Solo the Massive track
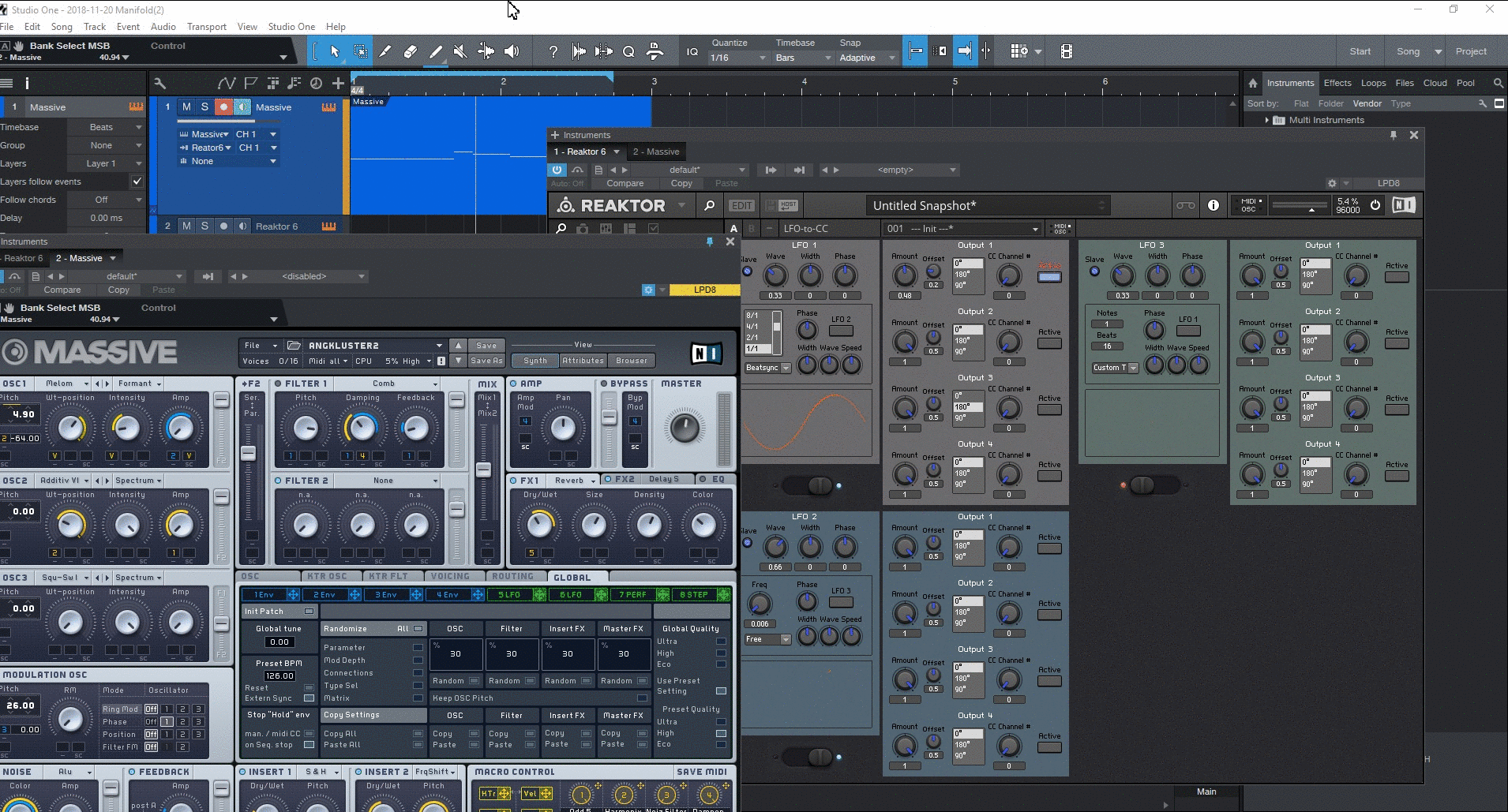Image resolution: width=1508 pixels, height=812 pixels. coord(204,107)
